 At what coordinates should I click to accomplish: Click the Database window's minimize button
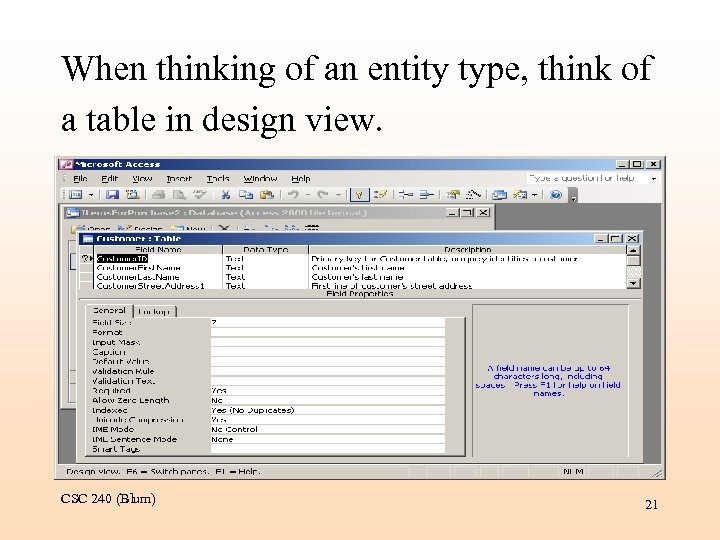pos(452,213)
